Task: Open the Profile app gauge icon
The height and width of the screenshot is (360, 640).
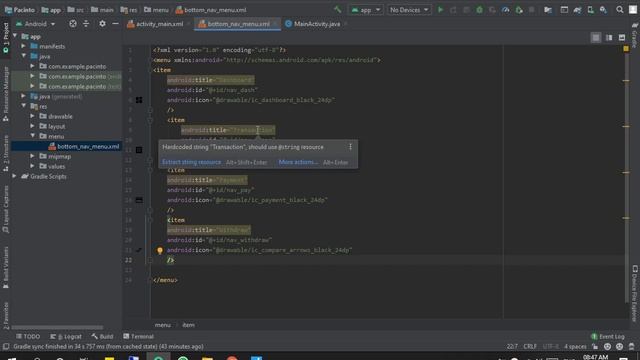Action: point(506,9)
